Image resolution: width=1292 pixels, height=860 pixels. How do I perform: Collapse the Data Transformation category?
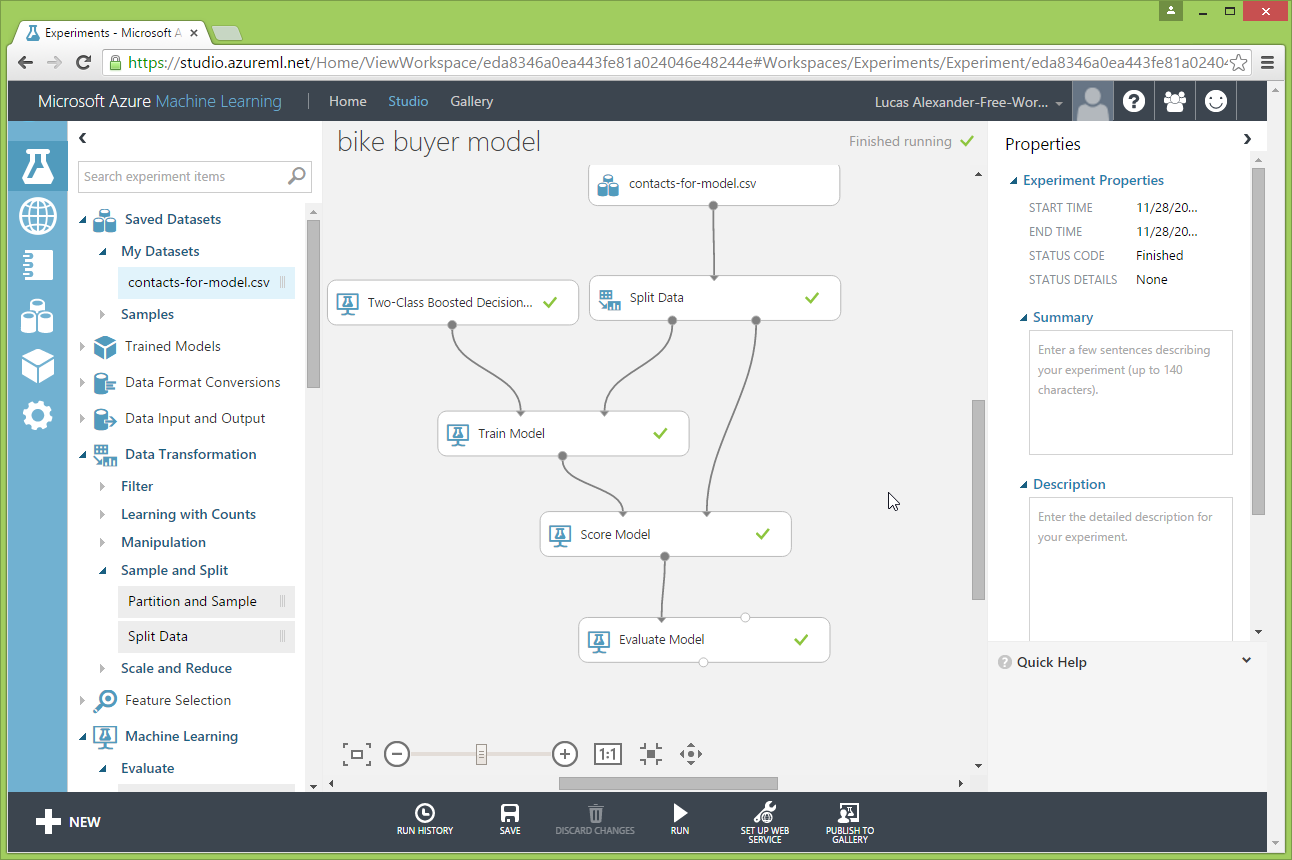tap(83, 455)
